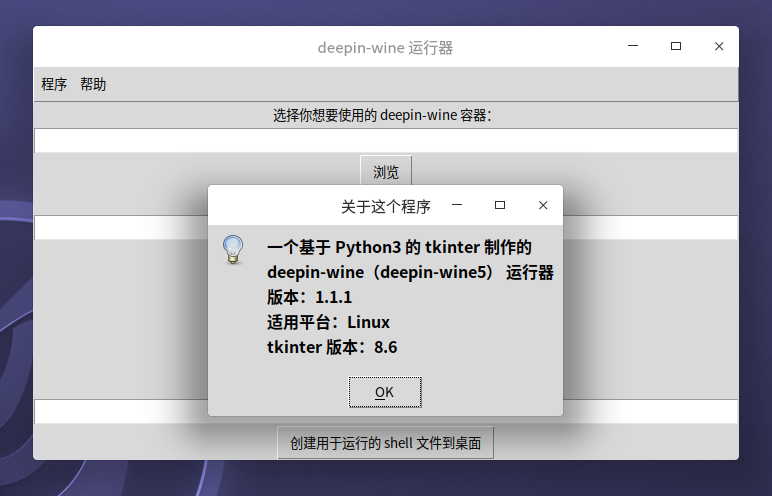Minimize the deepin-wine 运行器 main window
The image size is (772, 496).
coord(633,46)
